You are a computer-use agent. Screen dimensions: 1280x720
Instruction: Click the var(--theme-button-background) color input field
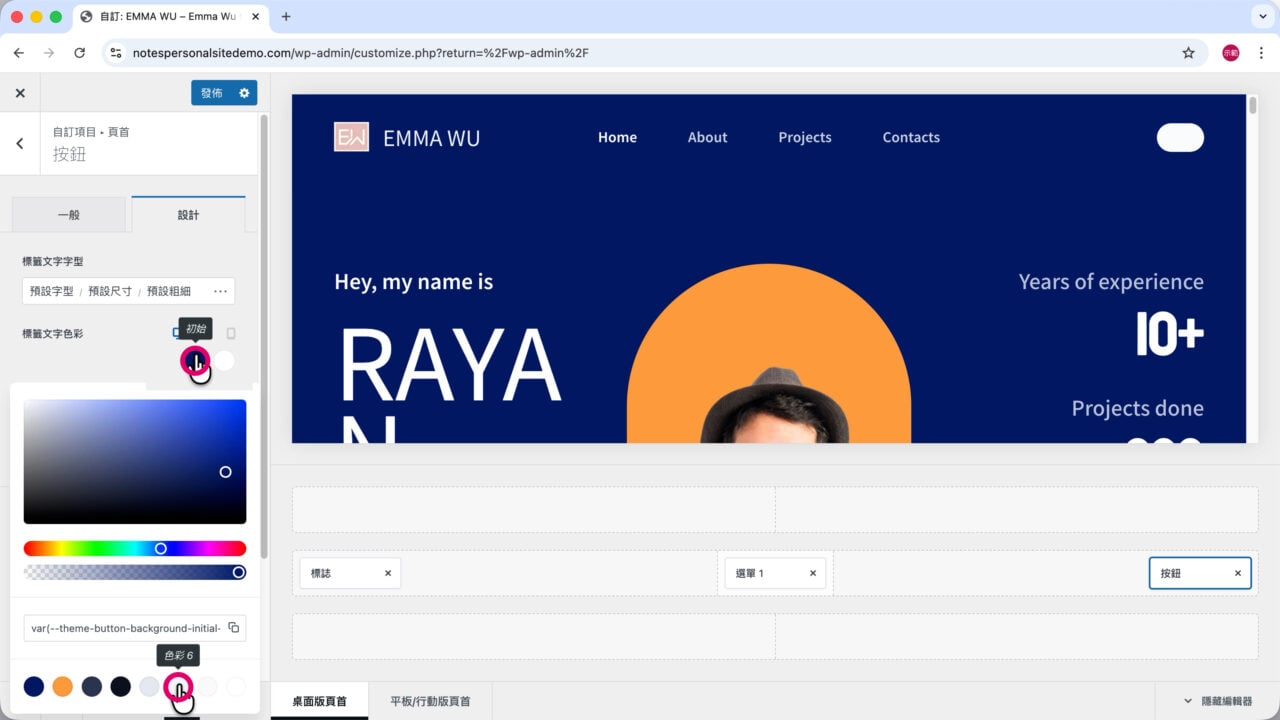click(x=125, y=628)
